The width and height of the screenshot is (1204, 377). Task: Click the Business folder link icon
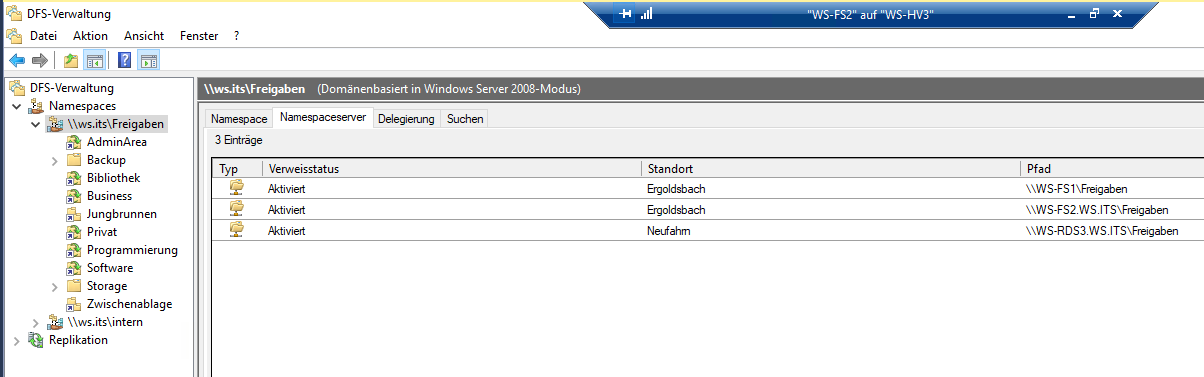[74, 196]
